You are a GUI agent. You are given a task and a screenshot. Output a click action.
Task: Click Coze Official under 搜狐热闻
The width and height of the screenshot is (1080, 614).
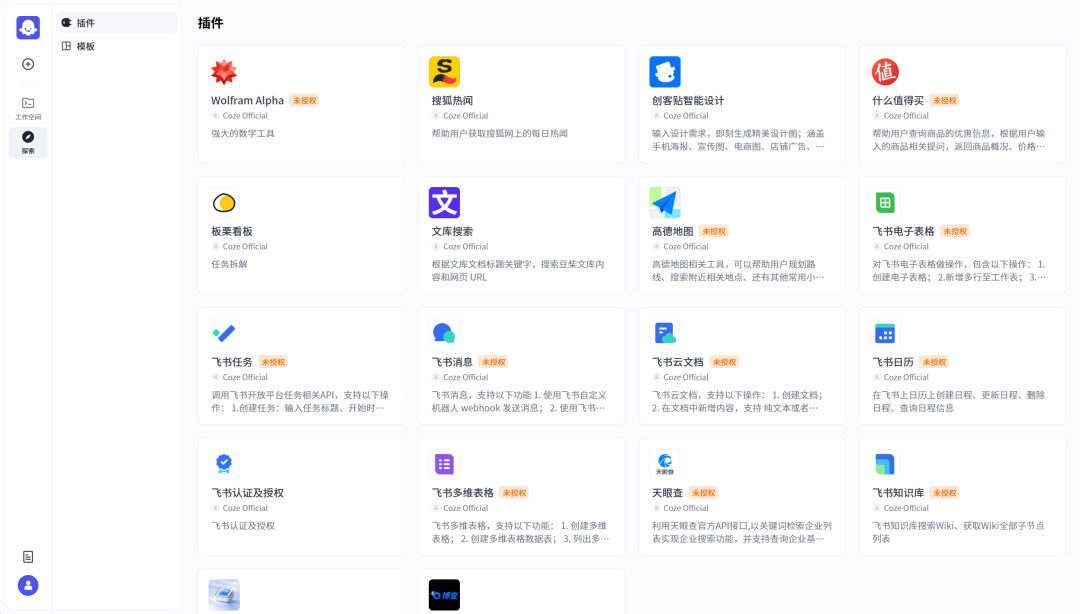point(465,116)
